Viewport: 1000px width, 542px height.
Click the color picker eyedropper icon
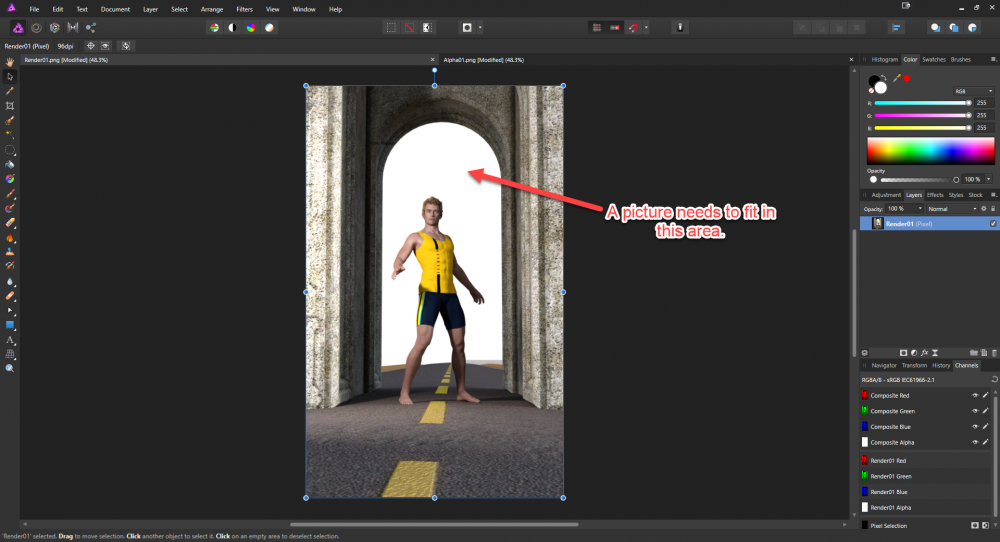point(897,78)
